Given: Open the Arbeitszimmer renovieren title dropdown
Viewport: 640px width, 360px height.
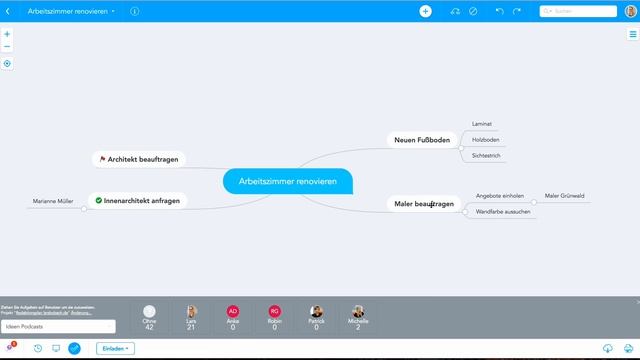Looking at the screenshot, I should click(x=71, y=11).
